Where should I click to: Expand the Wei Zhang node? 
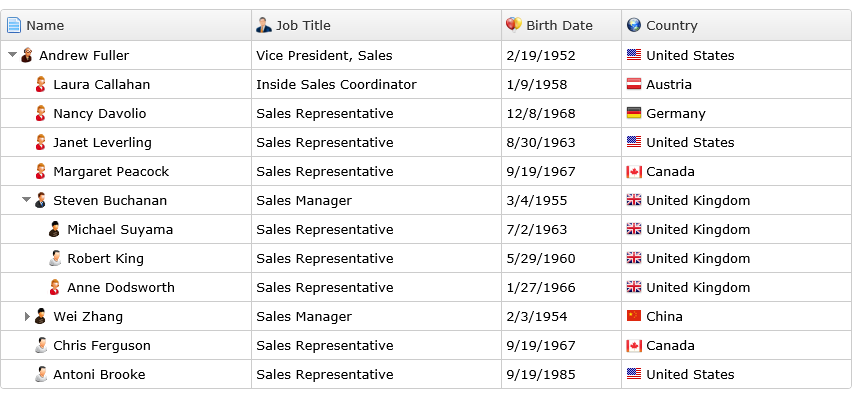(27, 316)
